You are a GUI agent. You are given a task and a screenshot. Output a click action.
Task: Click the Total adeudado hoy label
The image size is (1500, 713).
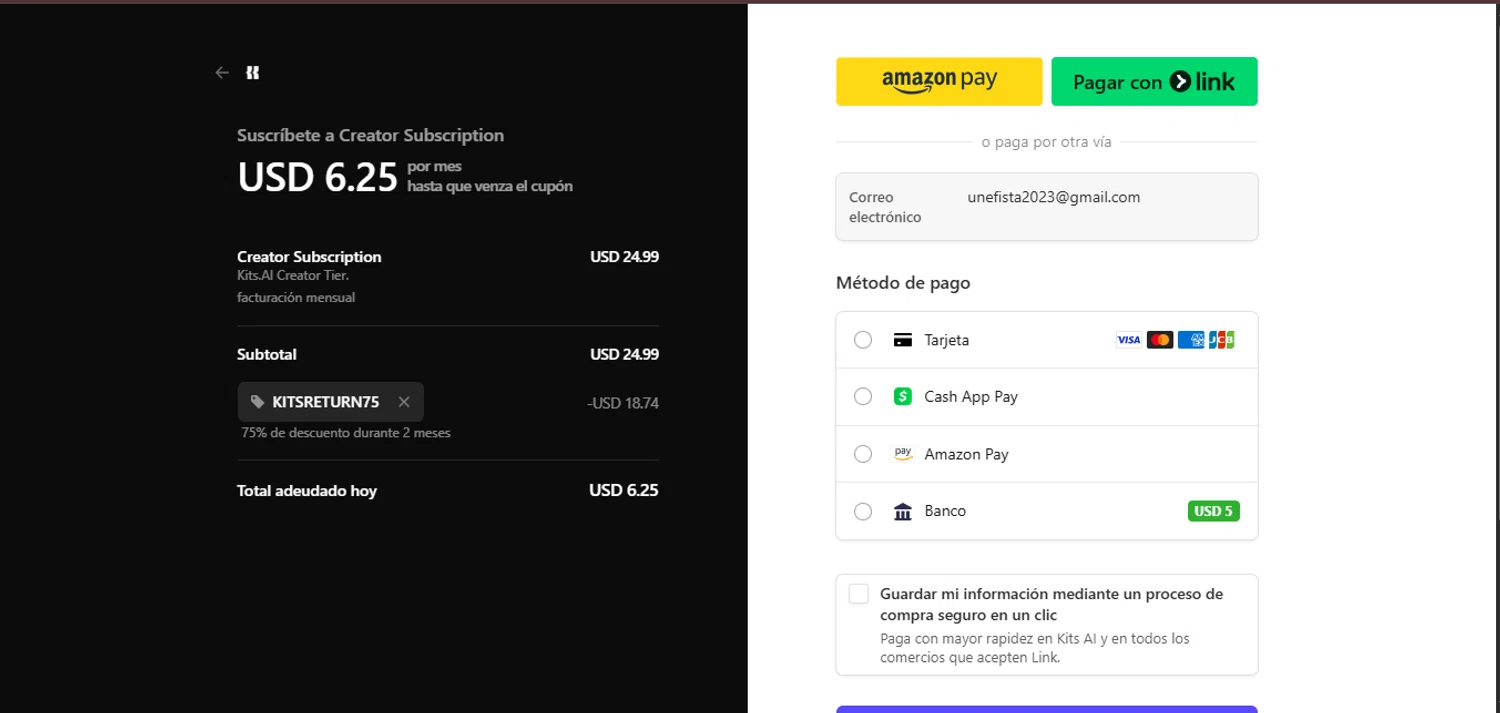coord(307,491)
